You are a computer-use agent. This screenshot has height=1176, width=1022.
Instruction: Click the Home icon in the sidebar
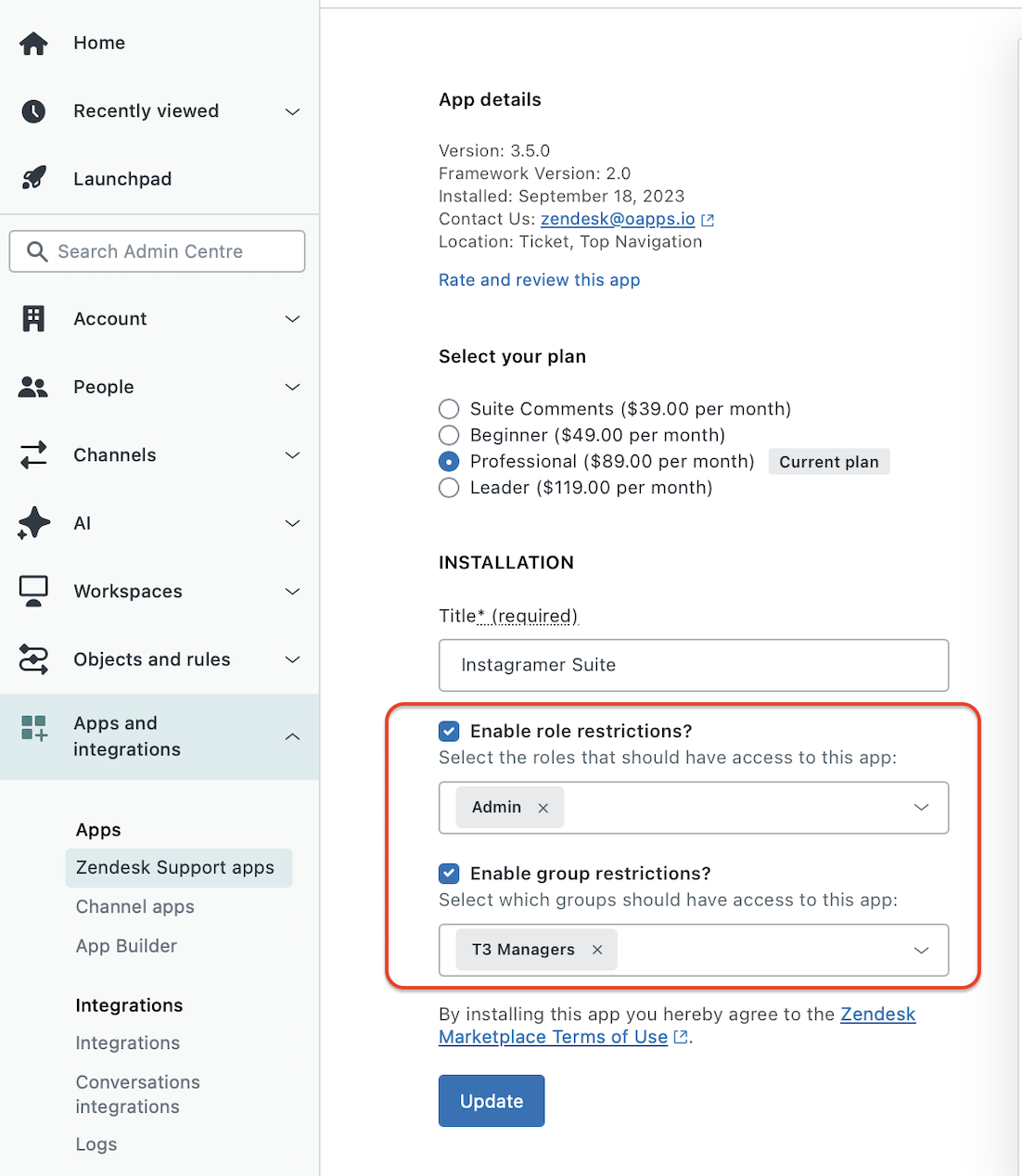pyautogui.click(x=33, y=43)
